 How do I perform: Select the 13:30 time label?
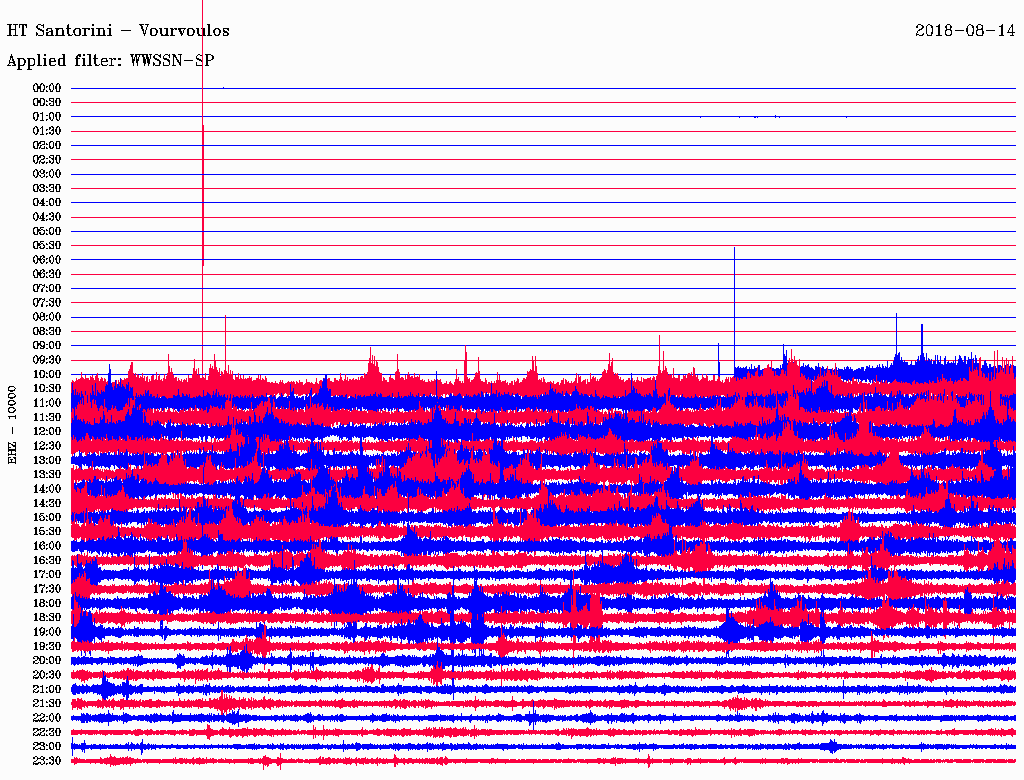coord(47,474)
